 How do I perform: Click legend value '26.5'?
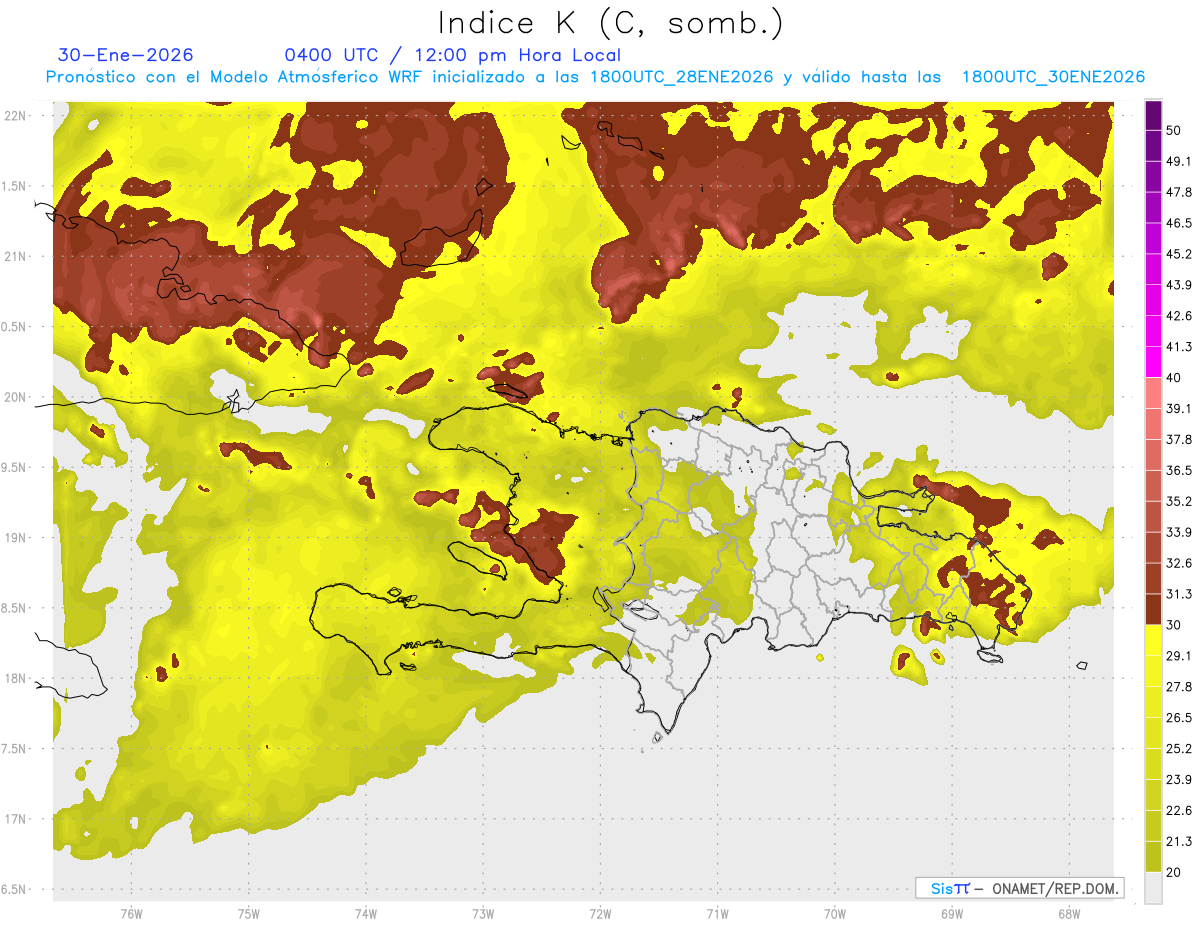point(1179,718)
